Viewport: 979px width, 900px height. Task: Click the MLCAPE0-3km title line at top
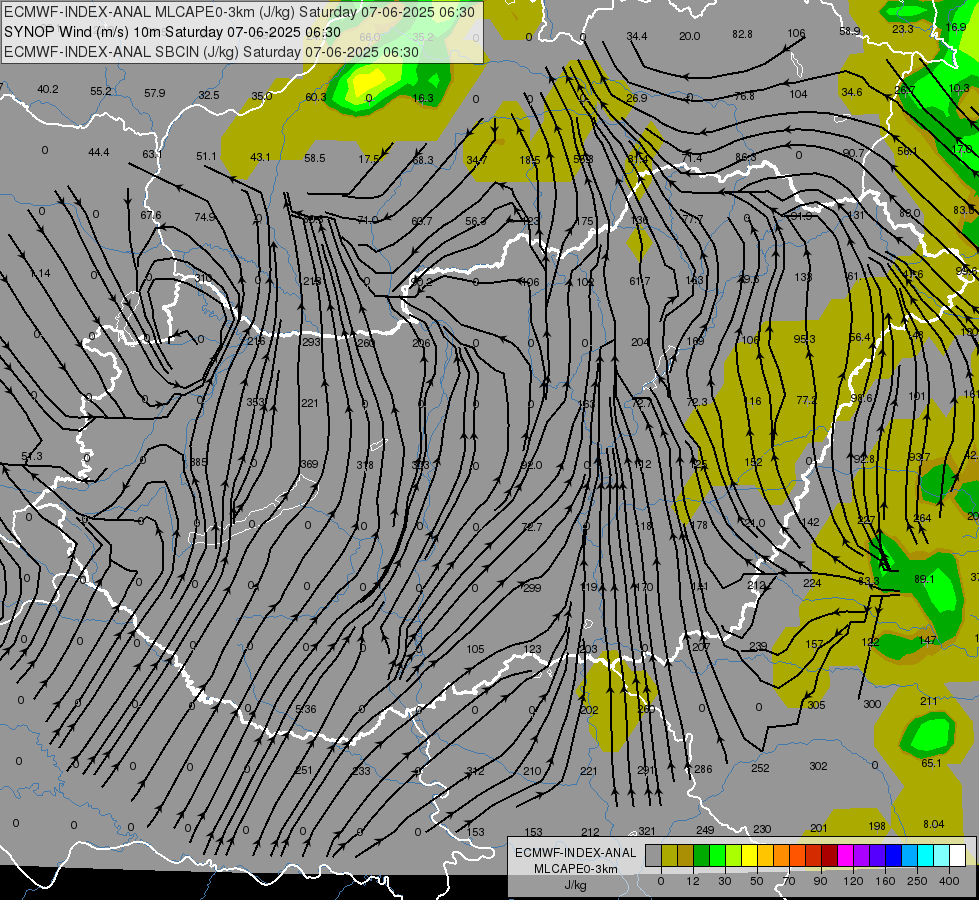coord(239,12)
